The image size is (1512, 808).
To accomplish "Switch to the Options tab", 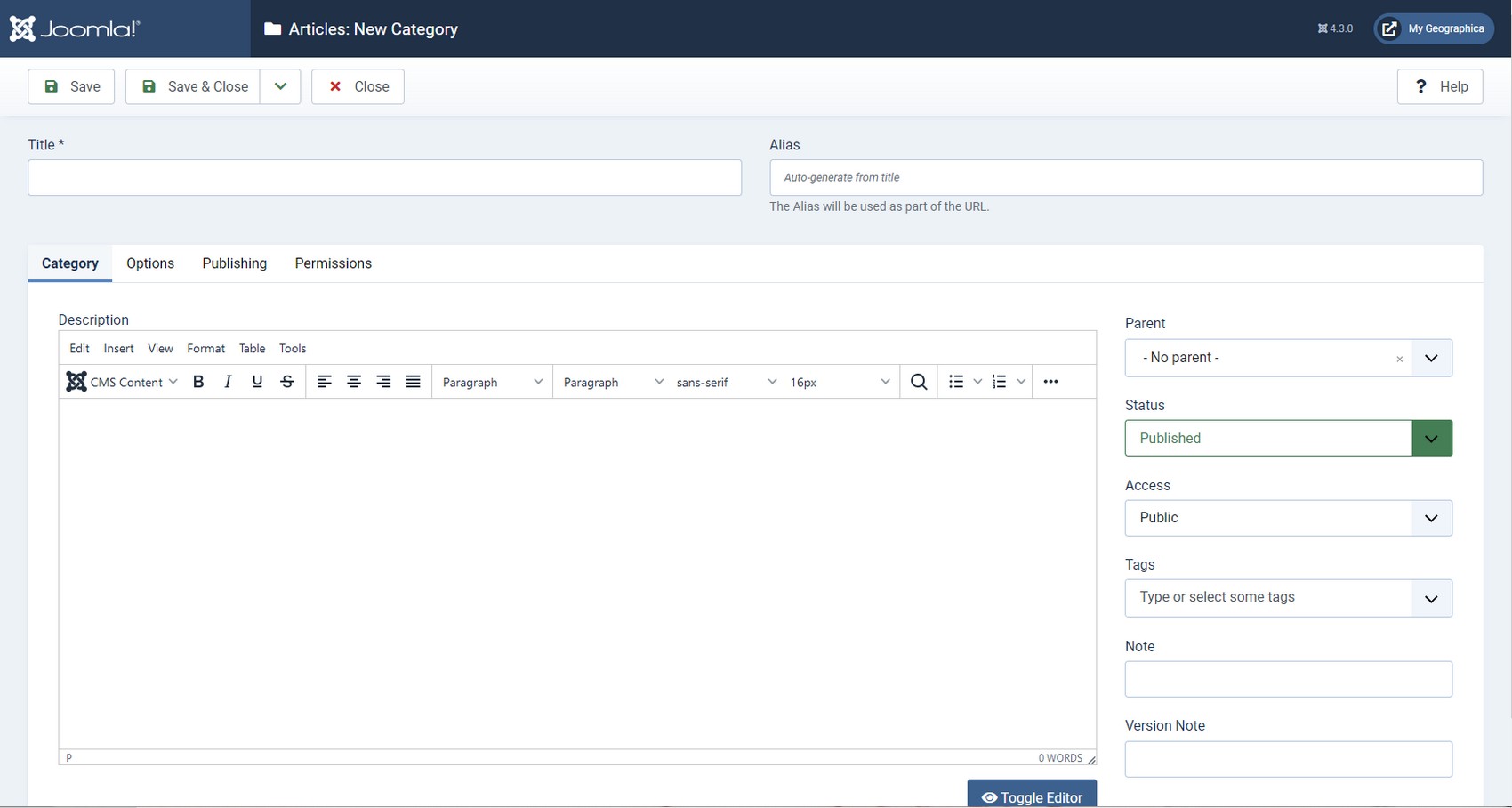I will pyautogui.click(x=150, y=263).
